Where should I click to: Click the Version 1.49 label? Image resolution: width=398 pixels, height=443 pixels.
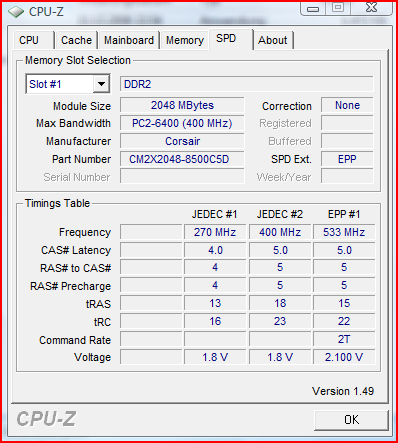(343, 391)
